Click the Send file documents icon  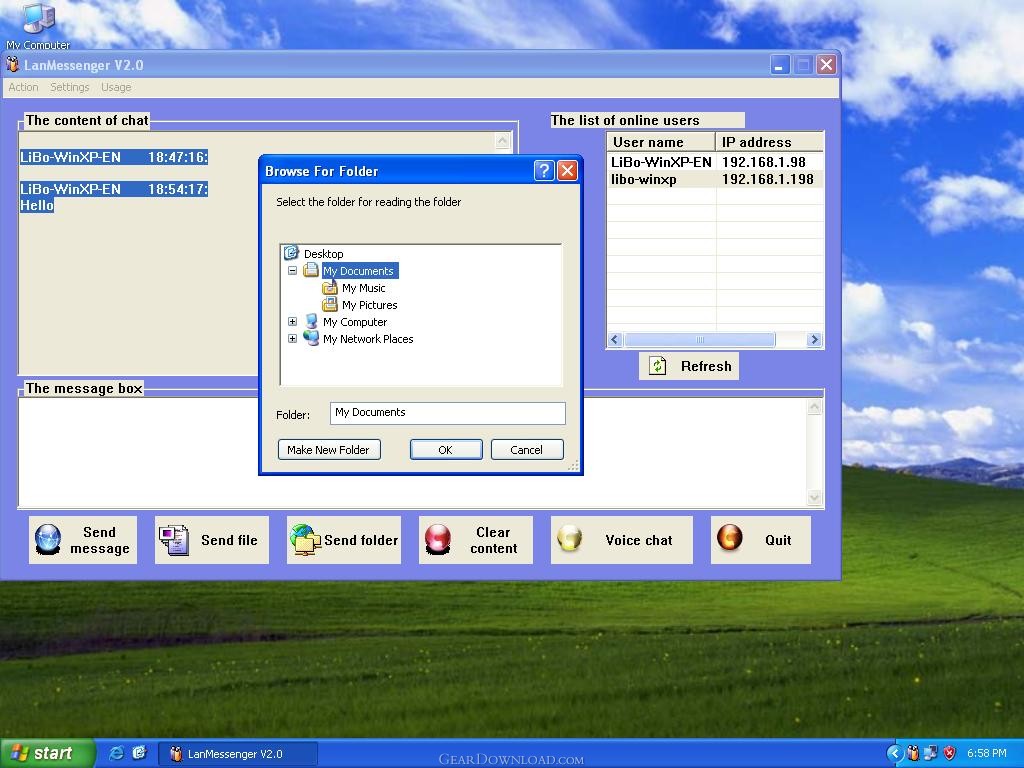coord(174,540)
